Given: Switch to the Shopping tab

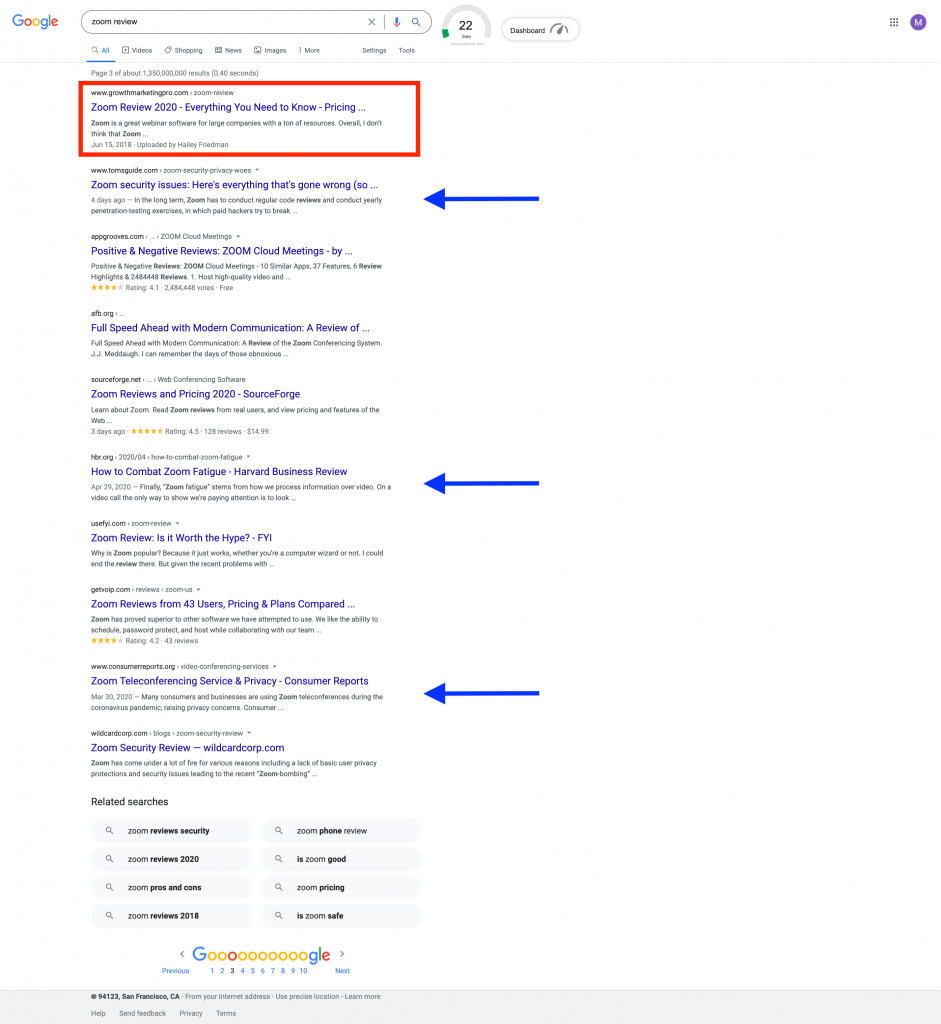Looking at the screenshot, I should [183, 50].
